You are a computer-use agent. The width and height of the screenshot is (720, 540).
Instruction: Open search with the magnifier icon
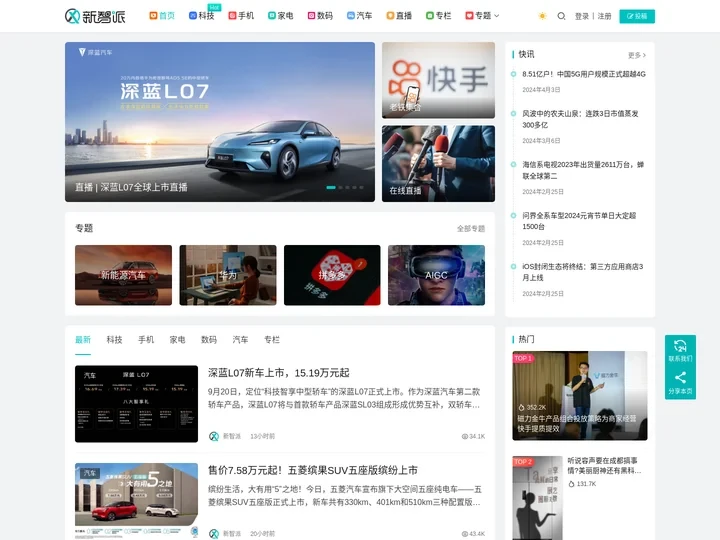(561, 16)
